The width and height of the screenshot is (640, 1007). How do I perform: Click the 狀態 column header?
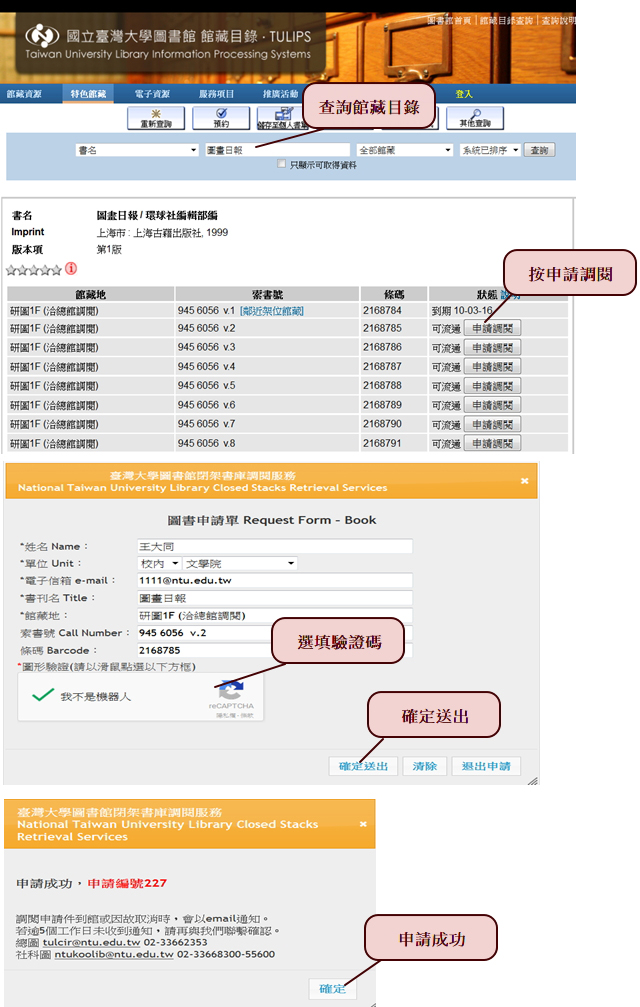click(487, 294)
